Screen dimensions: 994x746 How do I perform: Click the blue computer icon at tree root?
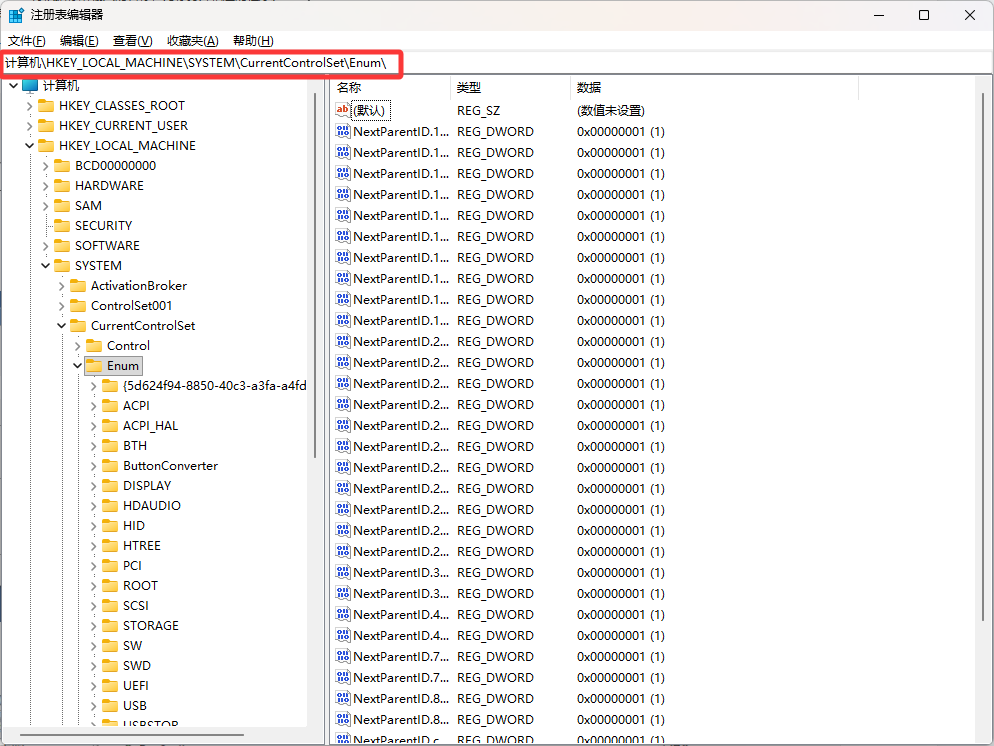click(30, 86)
